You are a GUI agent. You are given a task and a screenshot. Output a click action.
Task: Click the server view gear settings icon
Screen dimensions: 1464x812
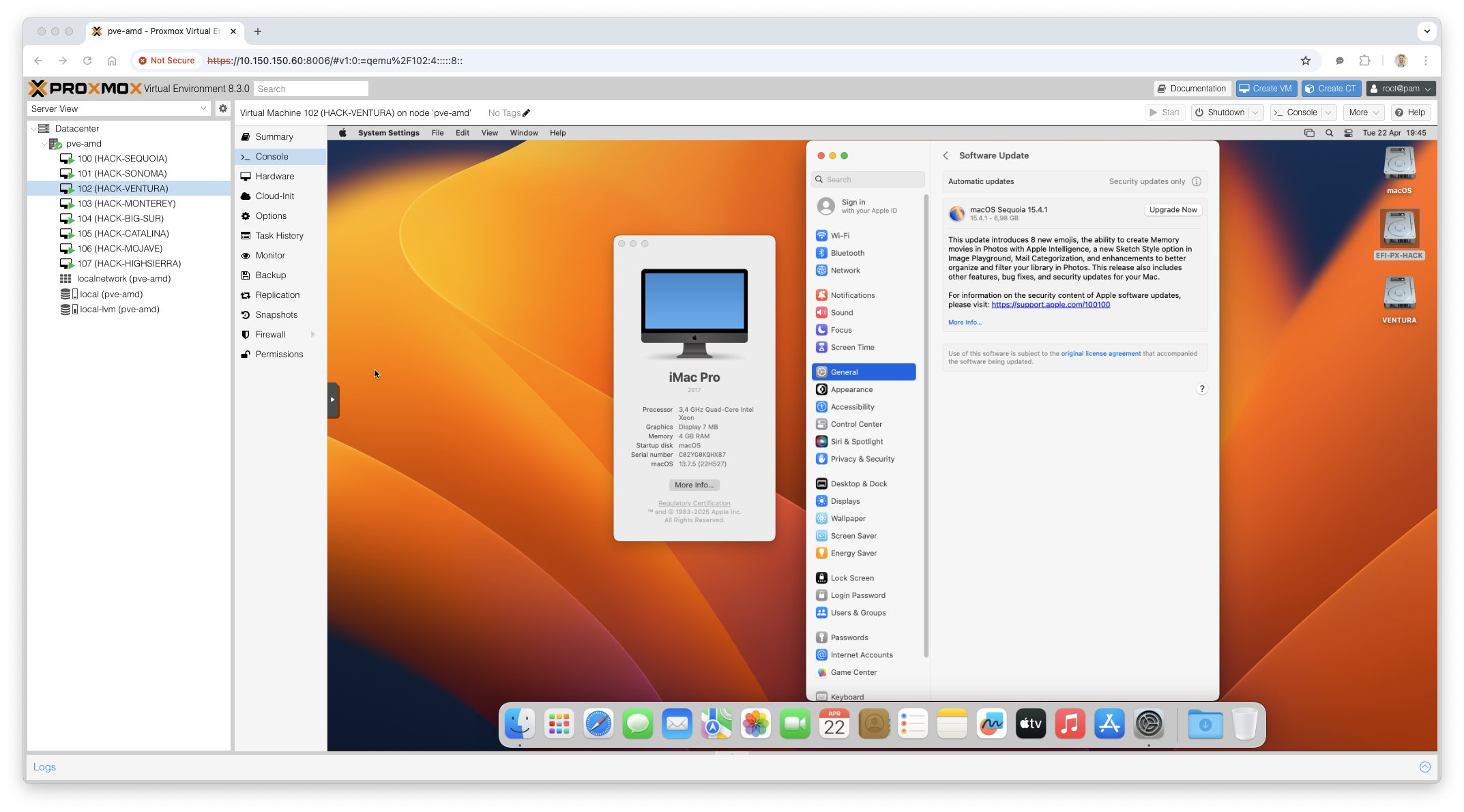[222, 108]
